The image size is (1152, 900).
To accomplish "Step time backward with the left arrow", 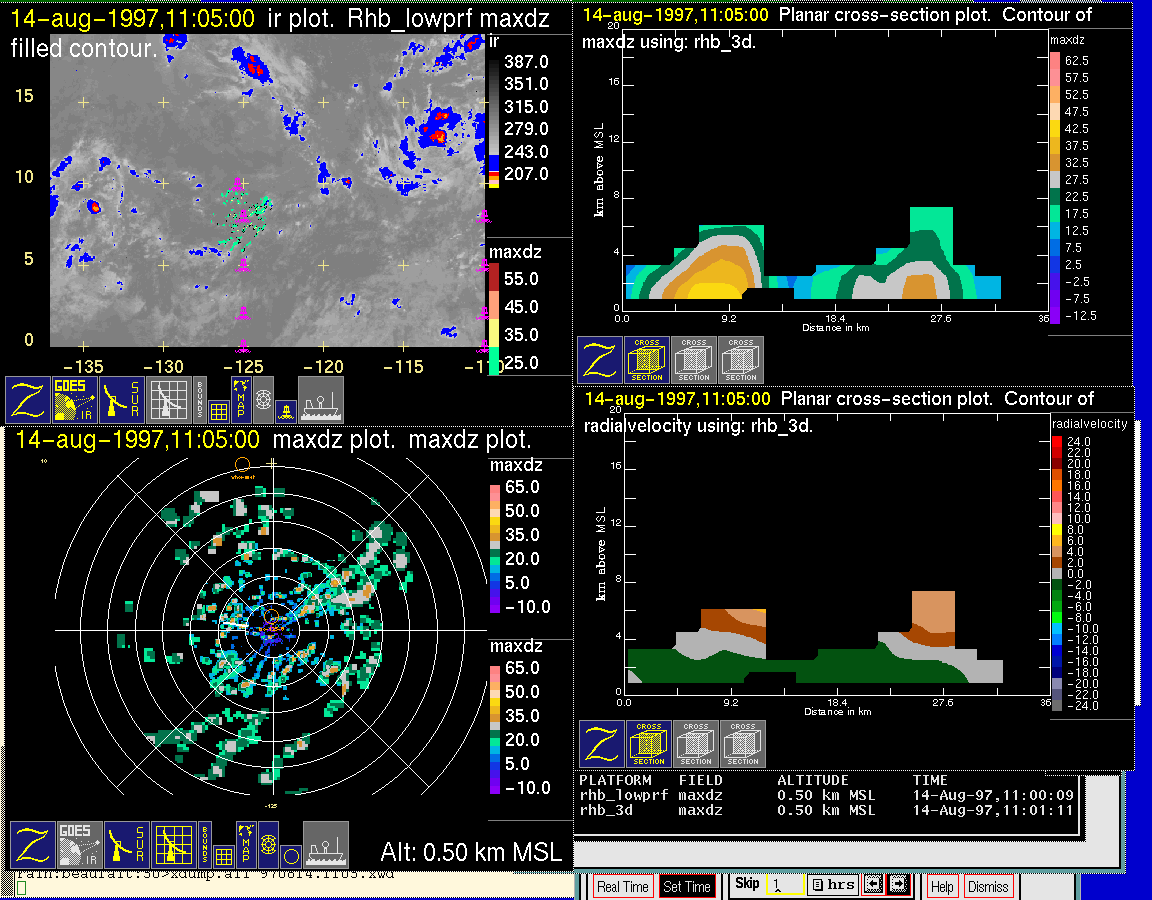I will click(872, 884).
